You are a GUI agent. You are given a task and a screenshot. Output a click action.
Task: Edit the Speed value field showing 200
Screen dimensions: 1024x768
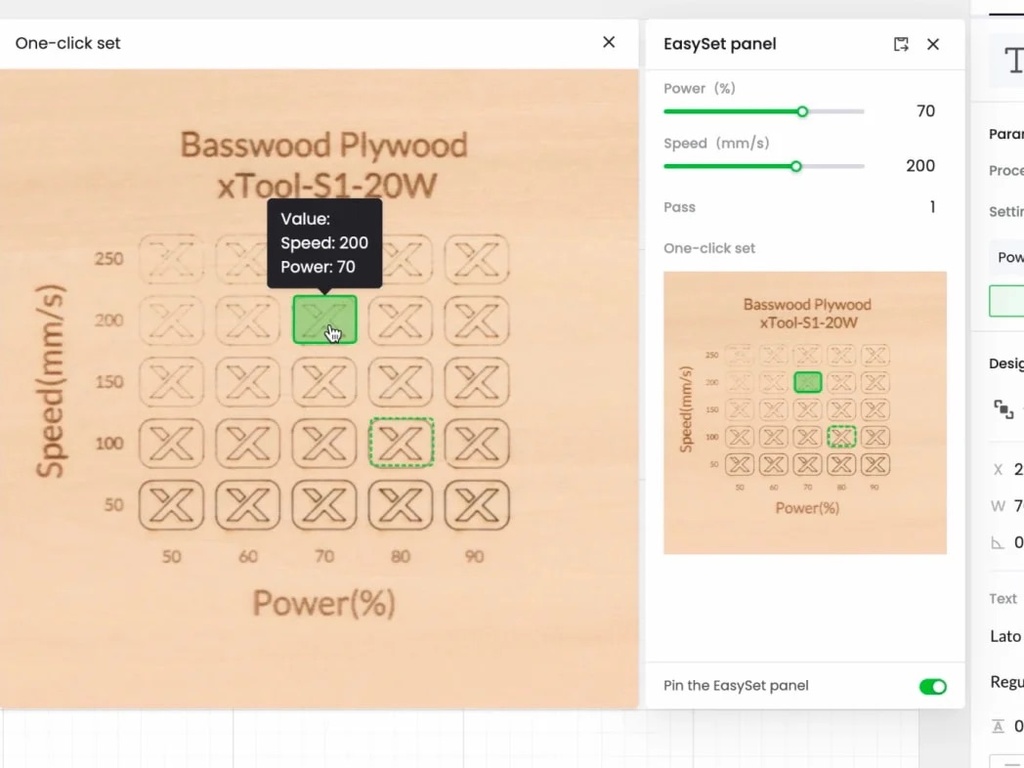(920, 166)
